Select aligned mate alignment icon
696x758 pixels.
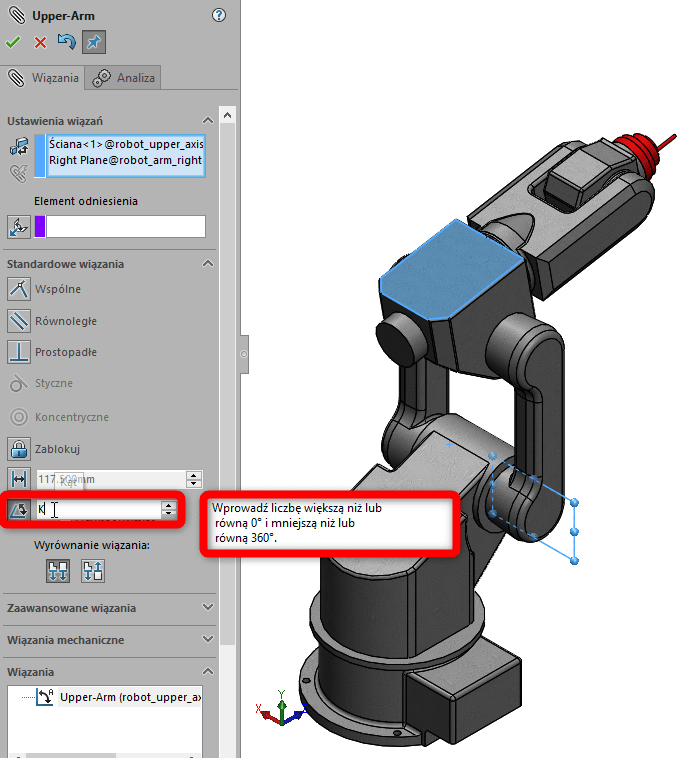tap(58, 571)
